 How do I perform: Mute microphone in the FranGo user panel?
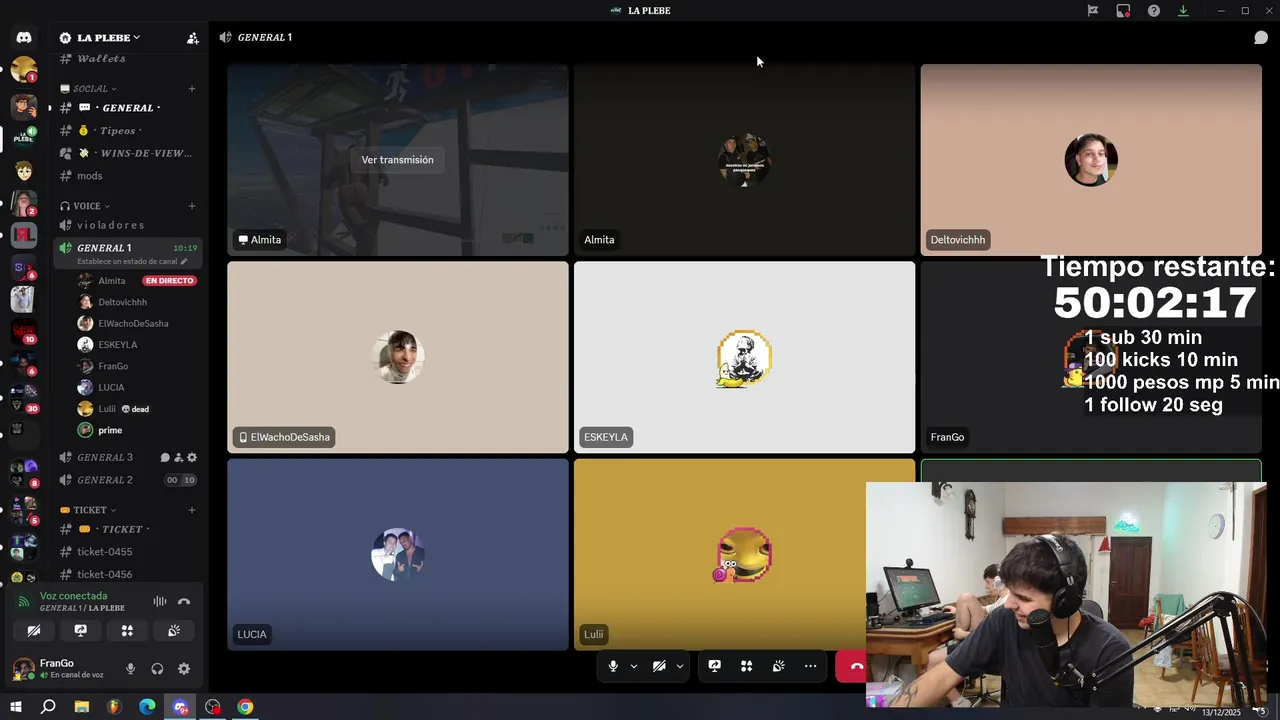pyautogui.click(x=130, y=669)
